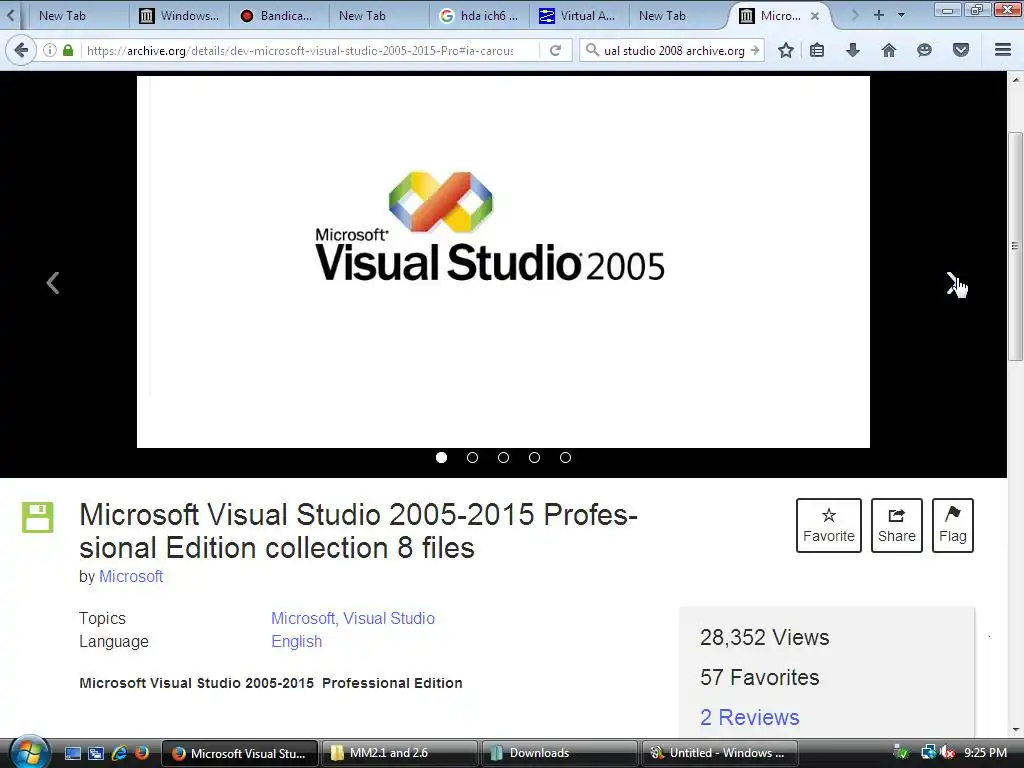
Task: Reload the page with the refresh icon
Action: pos(556,50)
